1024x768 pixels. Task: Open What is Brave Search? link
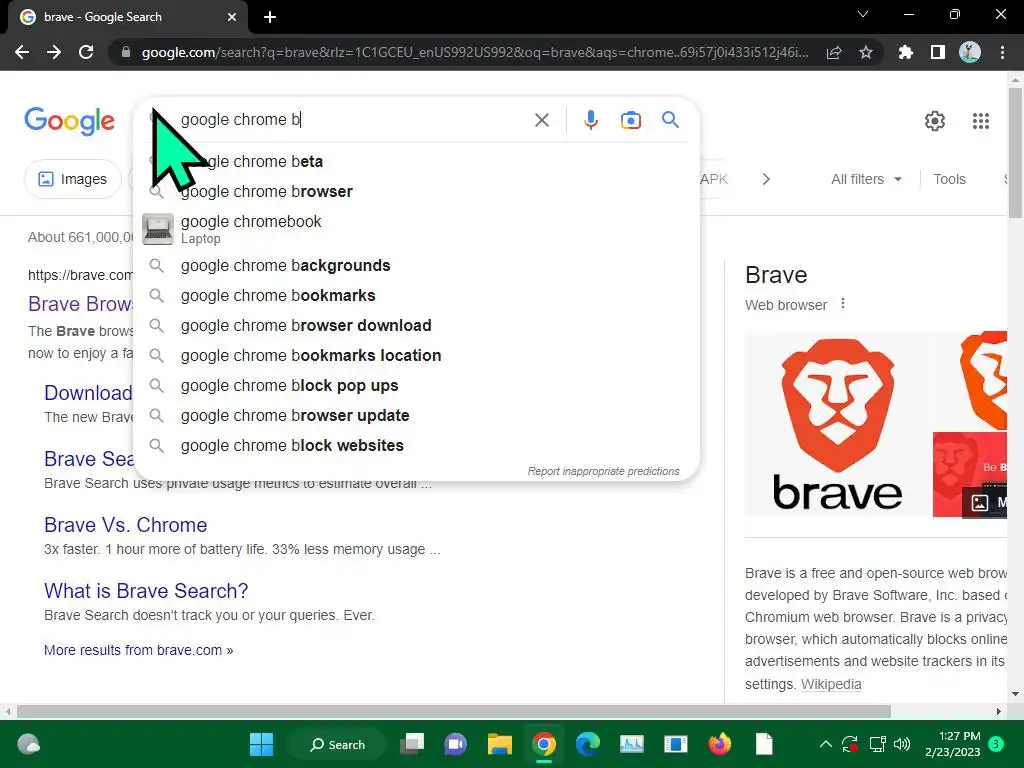click(146, 591)
